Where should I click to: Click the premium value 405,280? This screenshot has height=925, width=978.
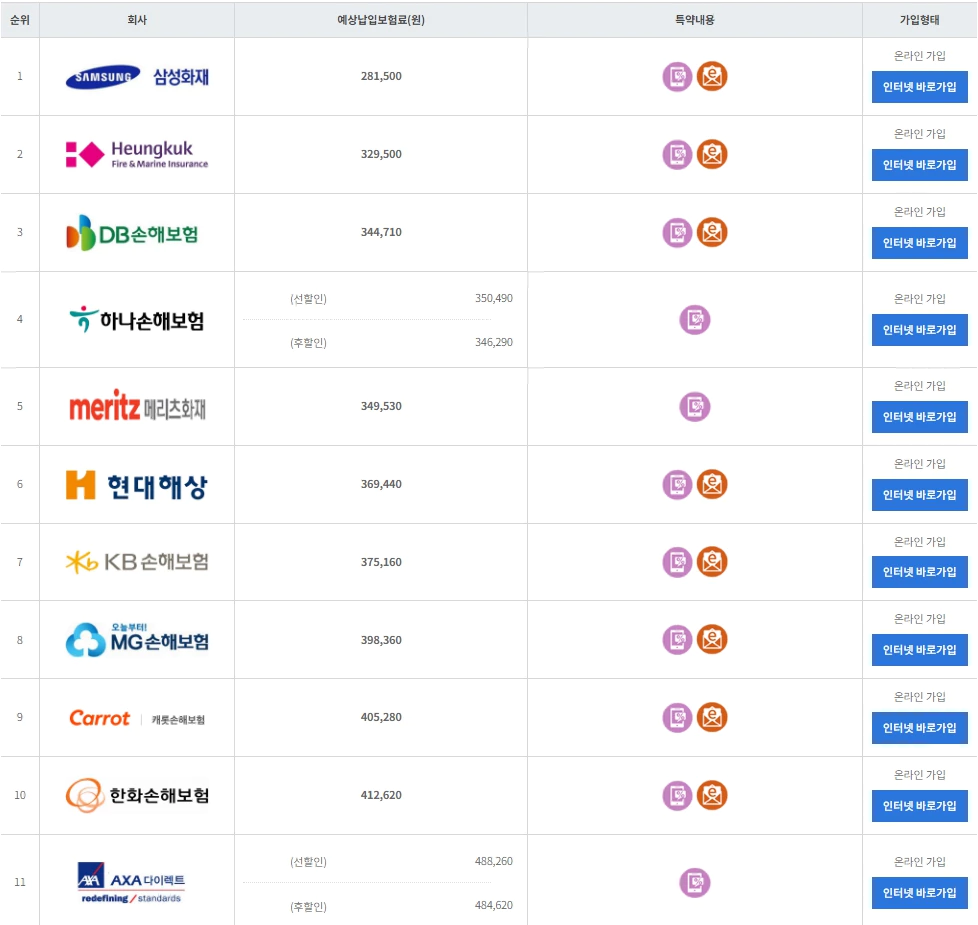[x=381, y=717]
